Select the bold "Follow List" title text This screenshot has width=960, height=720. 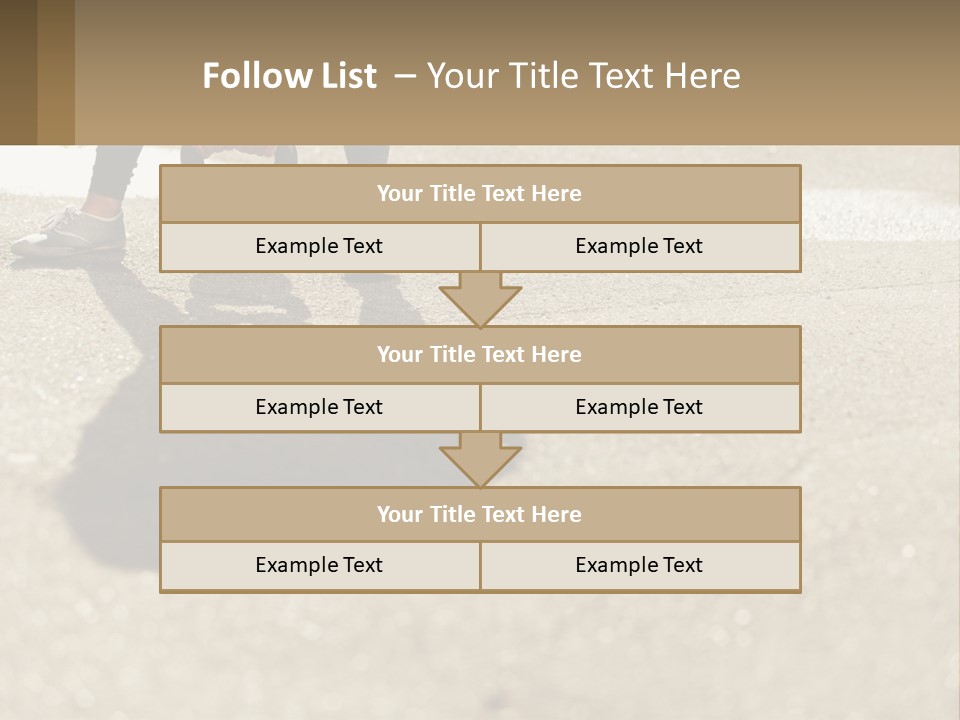(289, 76)
